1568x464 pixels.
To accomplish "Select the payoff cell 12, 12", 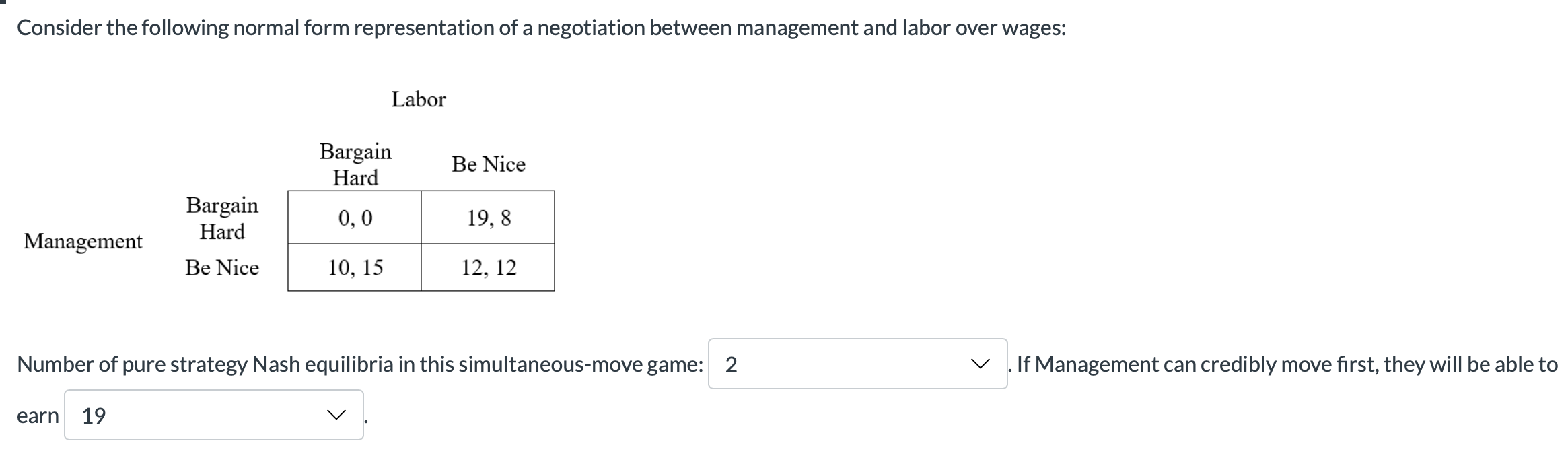I will click(487, 269).
